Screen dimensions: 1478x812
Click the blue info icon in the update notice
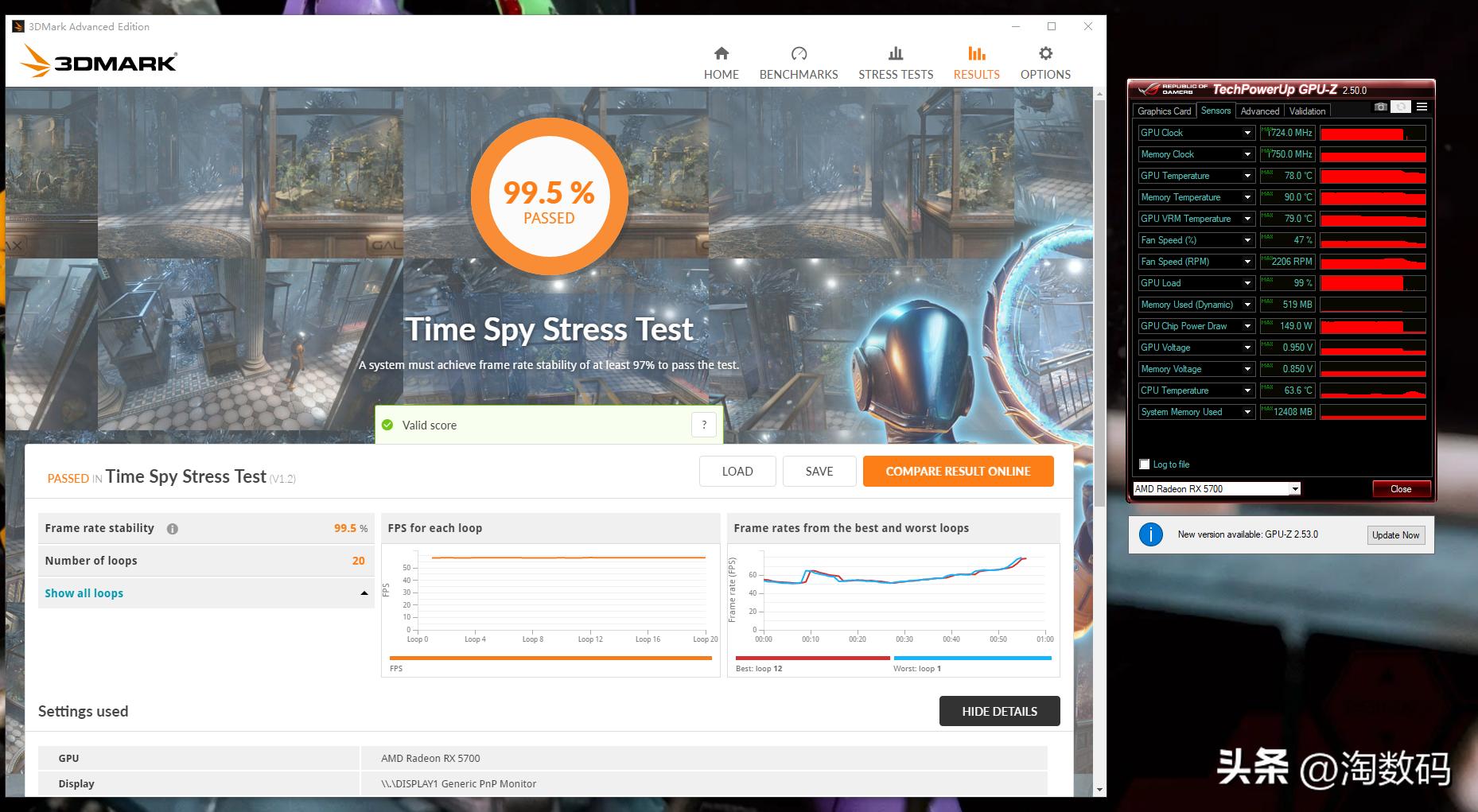[1151, 534]
